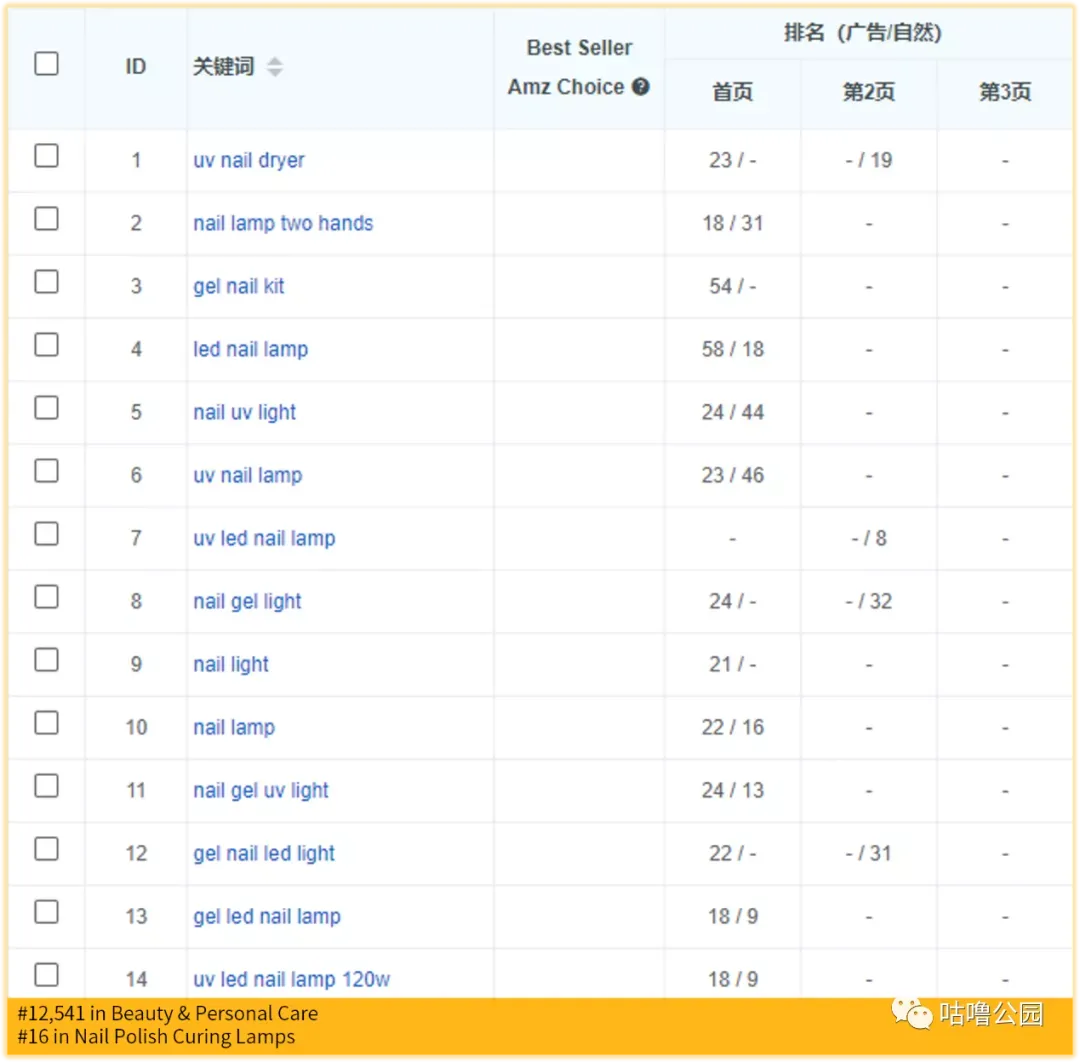Click the 关键词 header label

pyautogui.click(x=224, y=67)
